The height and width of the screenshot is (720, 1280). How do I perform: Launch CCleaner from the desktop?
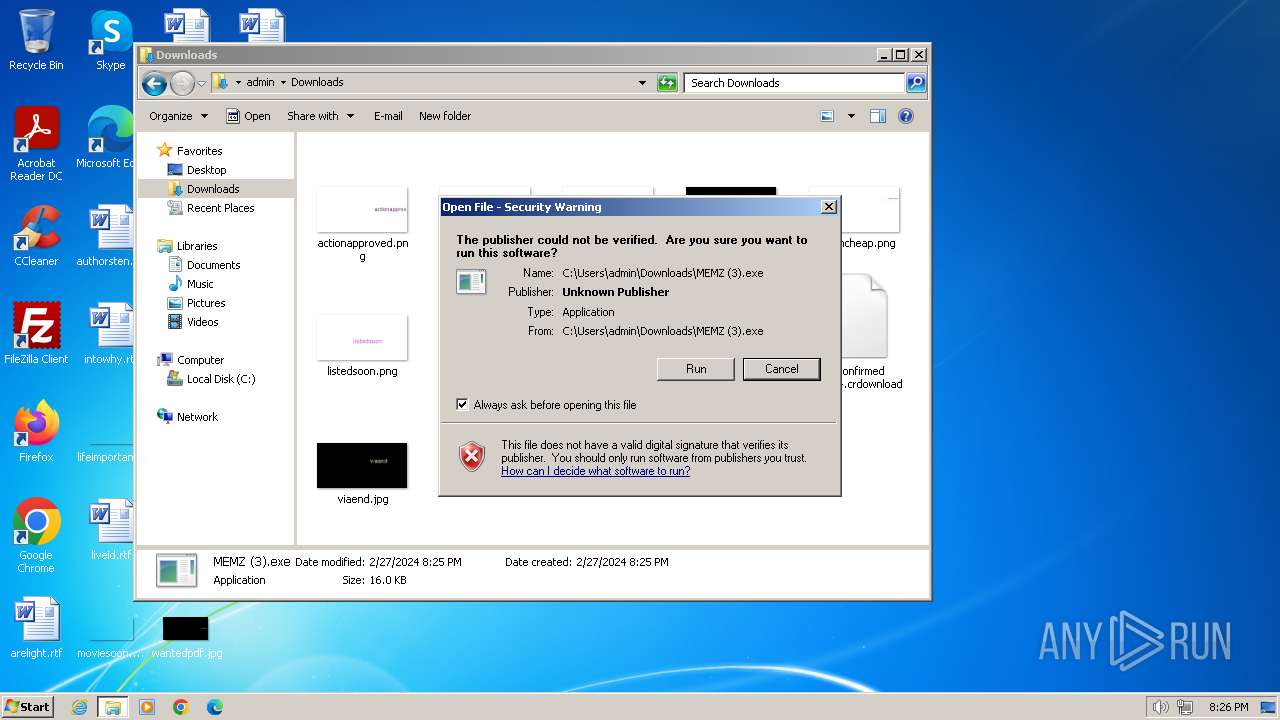tap(36, 236)
